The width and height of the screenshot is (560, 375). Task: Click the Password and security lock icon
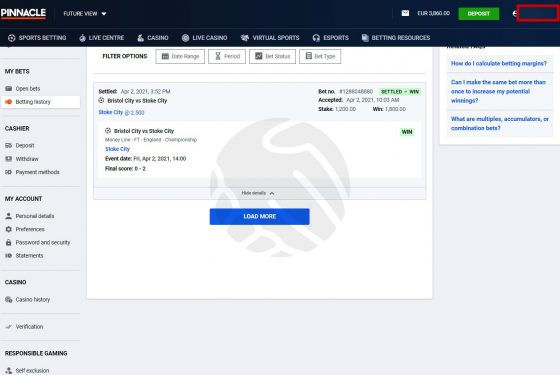pos(9,242)
